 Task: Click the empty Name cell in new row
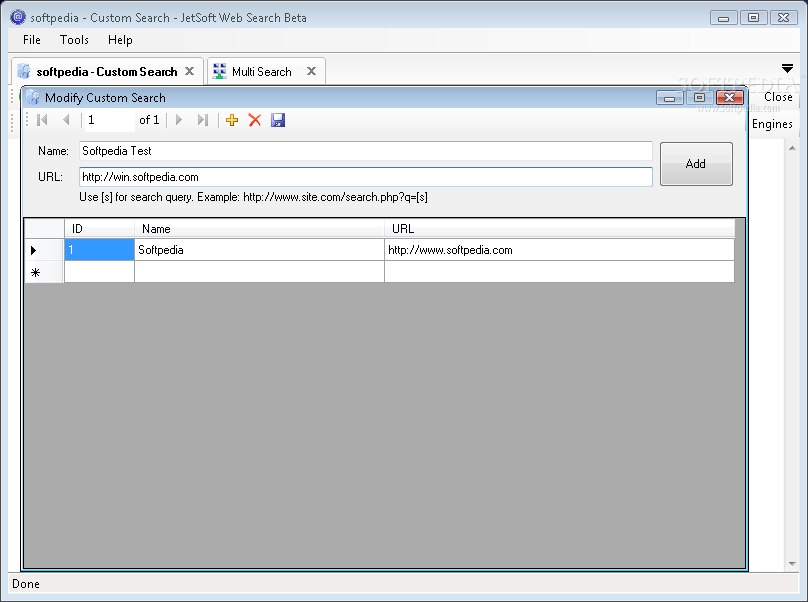point(259,272)
